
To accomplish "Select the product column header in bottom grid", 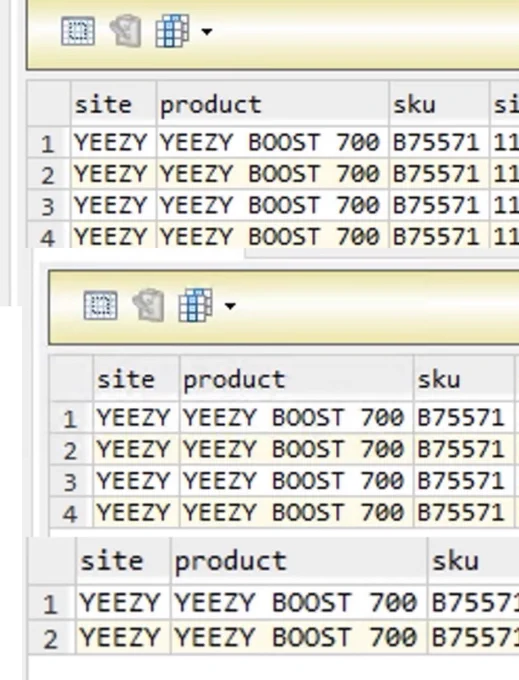I will coord(299,560).
